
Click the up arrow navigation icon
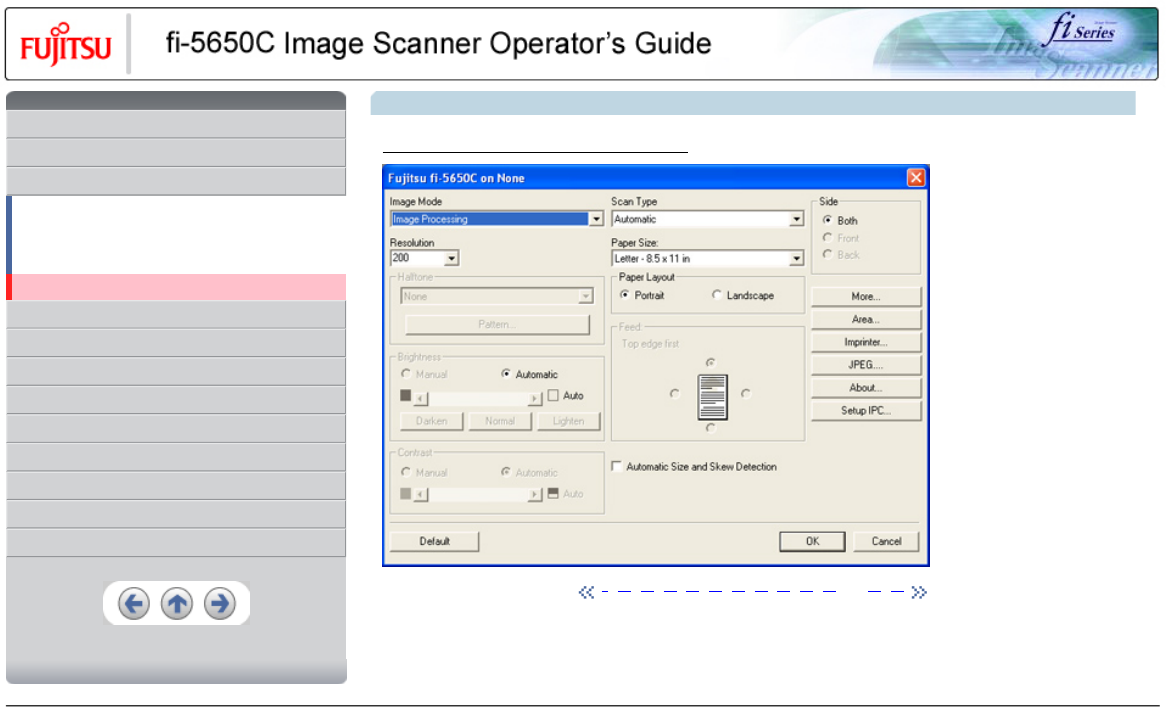(177, 603)
